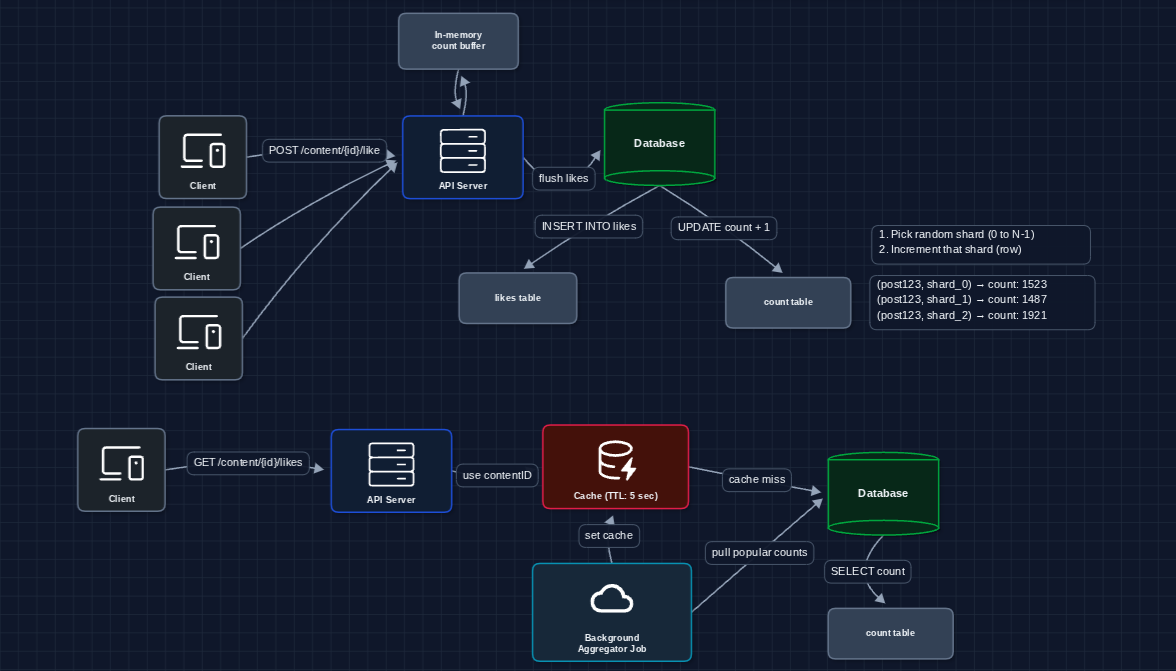1176x671 pixels.
Task: Select the UPDATE count + 1 label
Action: [x=723, y=228]
